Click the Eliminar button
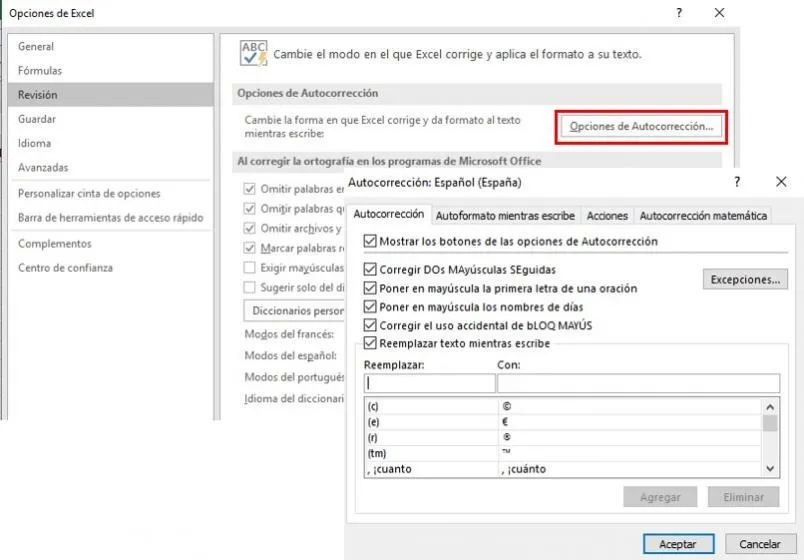 (x=743, y=497)
